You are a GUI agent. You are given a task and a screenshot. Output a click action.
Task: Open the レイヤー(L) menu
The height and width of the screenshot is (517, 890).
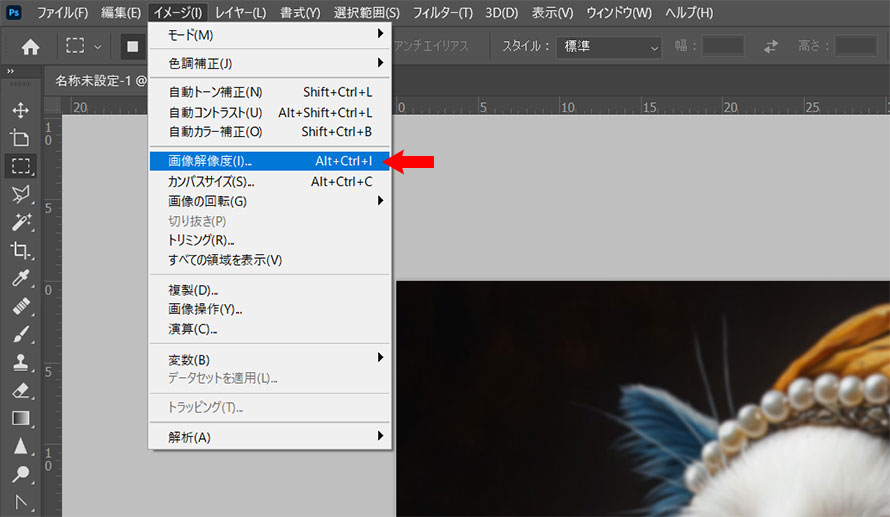241,12
